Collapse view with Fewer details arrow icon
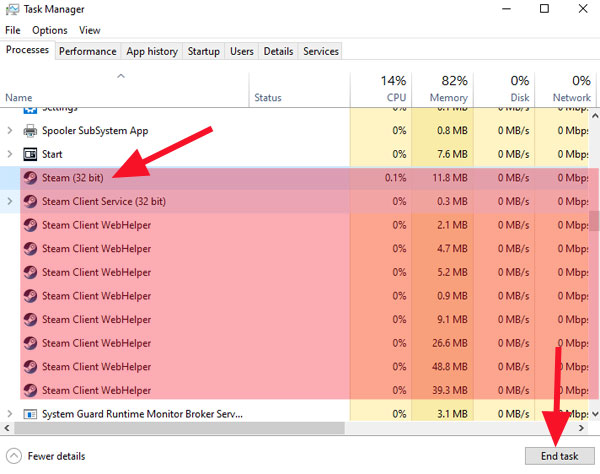600x474 pixels. [x=14, y=456]
